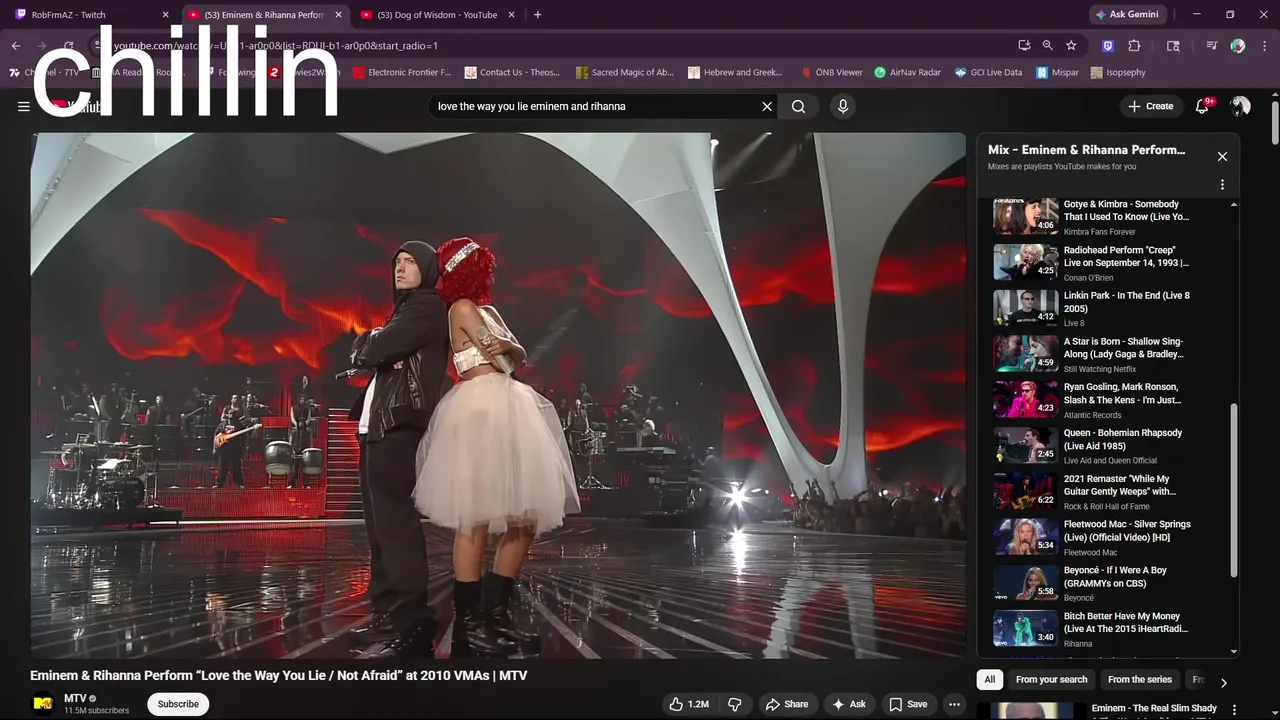Click the Ask Gemini button
Image resolution: width=1280 pixels, height=720 pixels.
point(1127,15)
